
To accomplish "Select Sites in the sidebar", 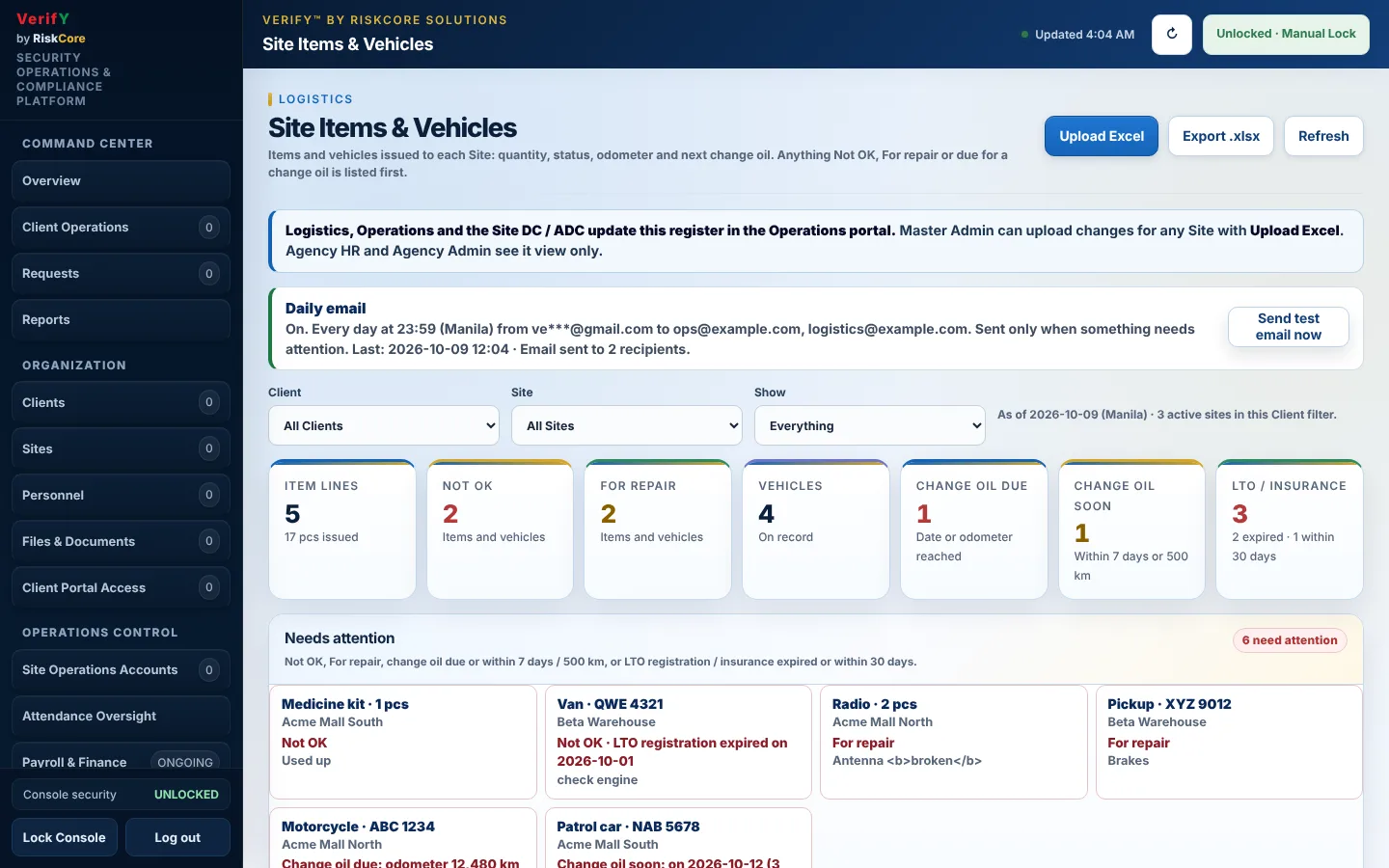I will 121,449.
